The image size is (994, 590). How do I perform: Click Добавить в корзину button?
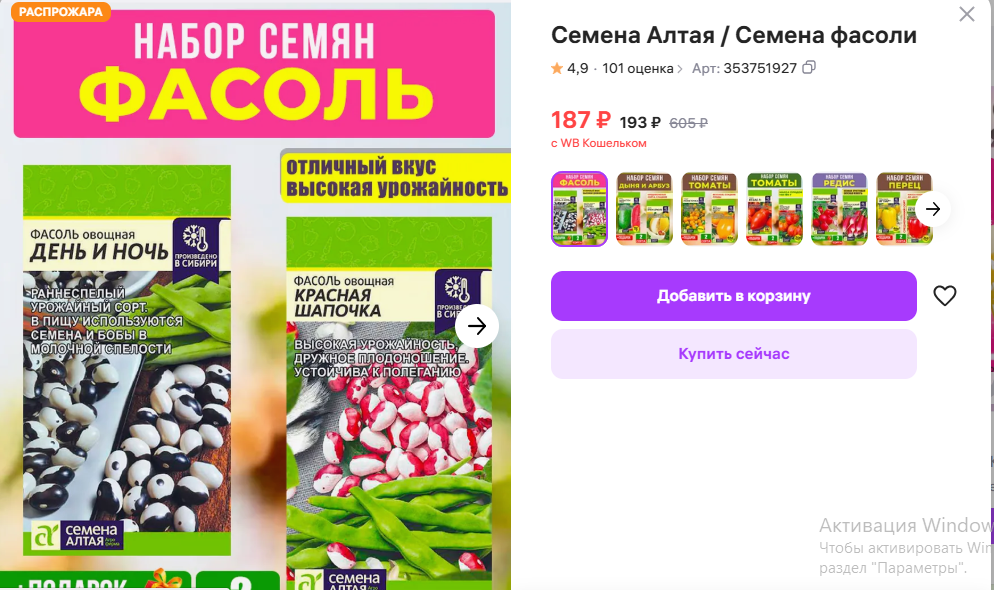coord(733,296)
